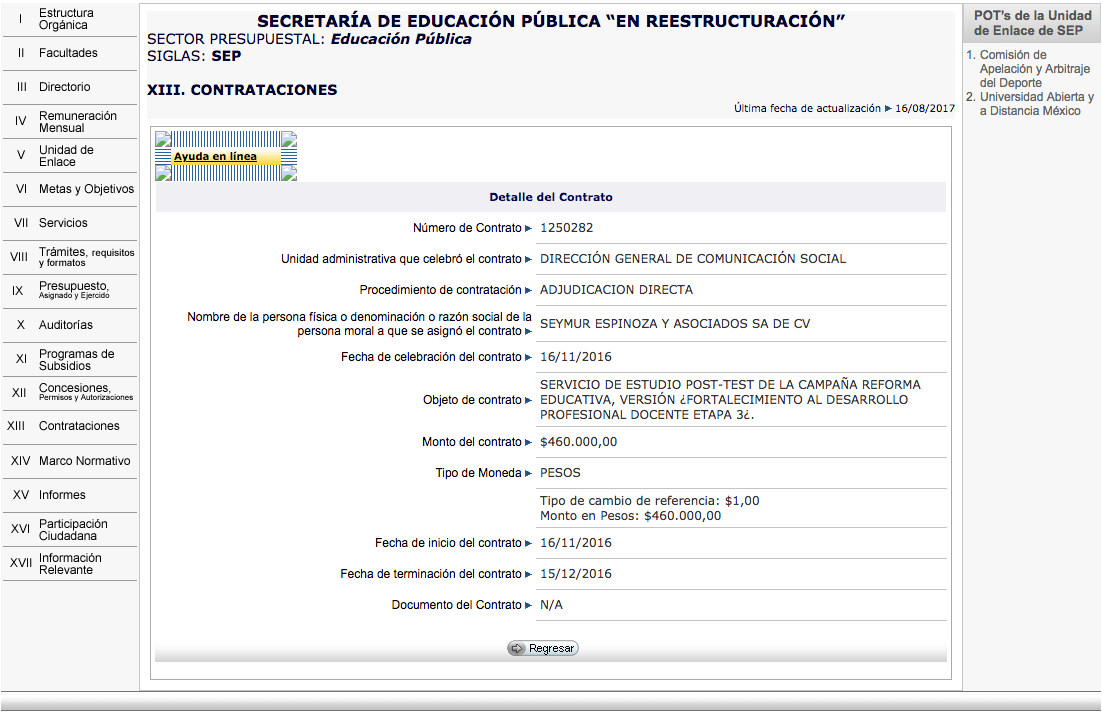Open Marco Normativo section
The image size is (1102, 714).
84,461
